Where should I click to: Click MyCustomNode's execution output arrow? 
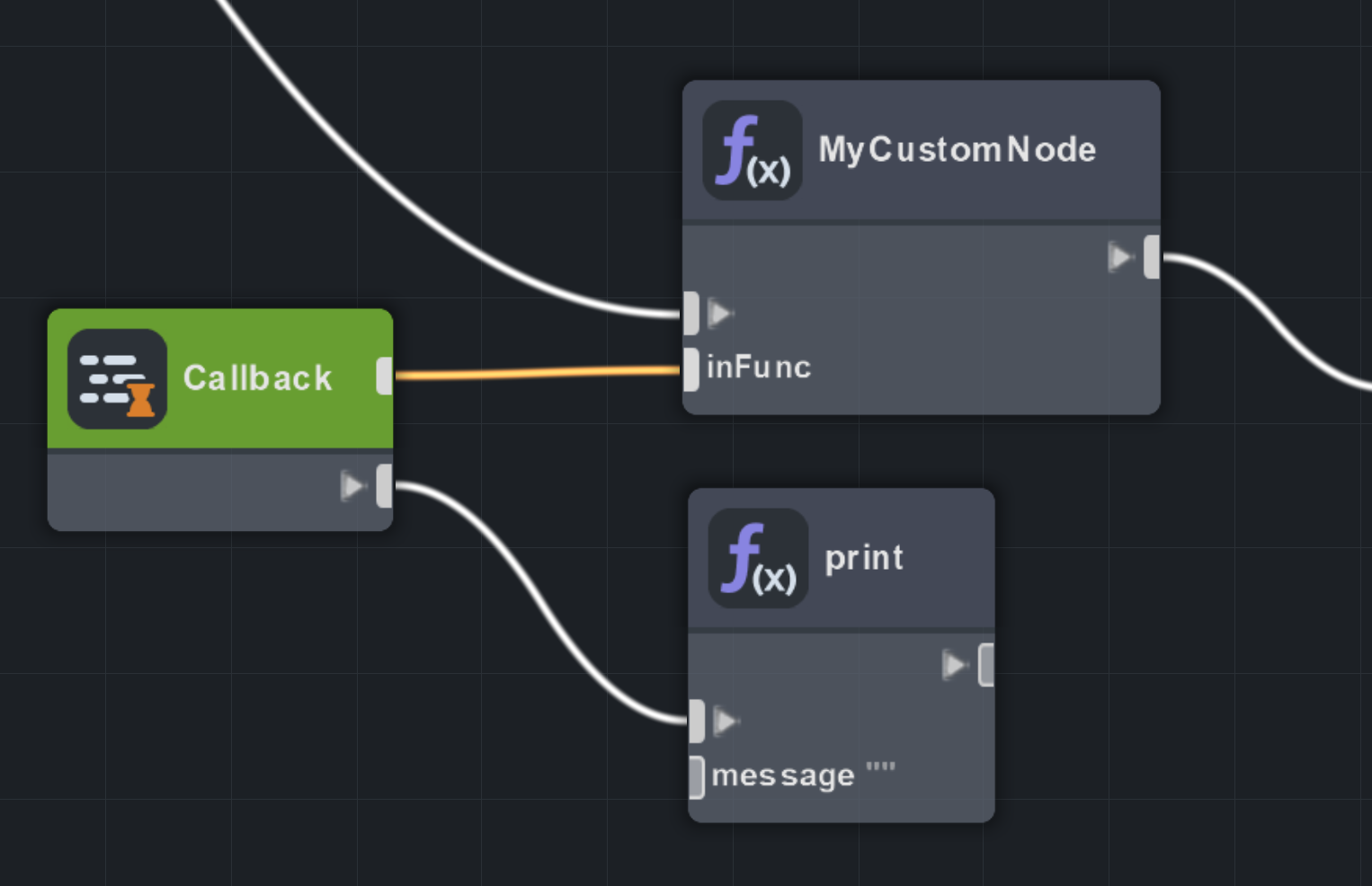pos(1119,257)
